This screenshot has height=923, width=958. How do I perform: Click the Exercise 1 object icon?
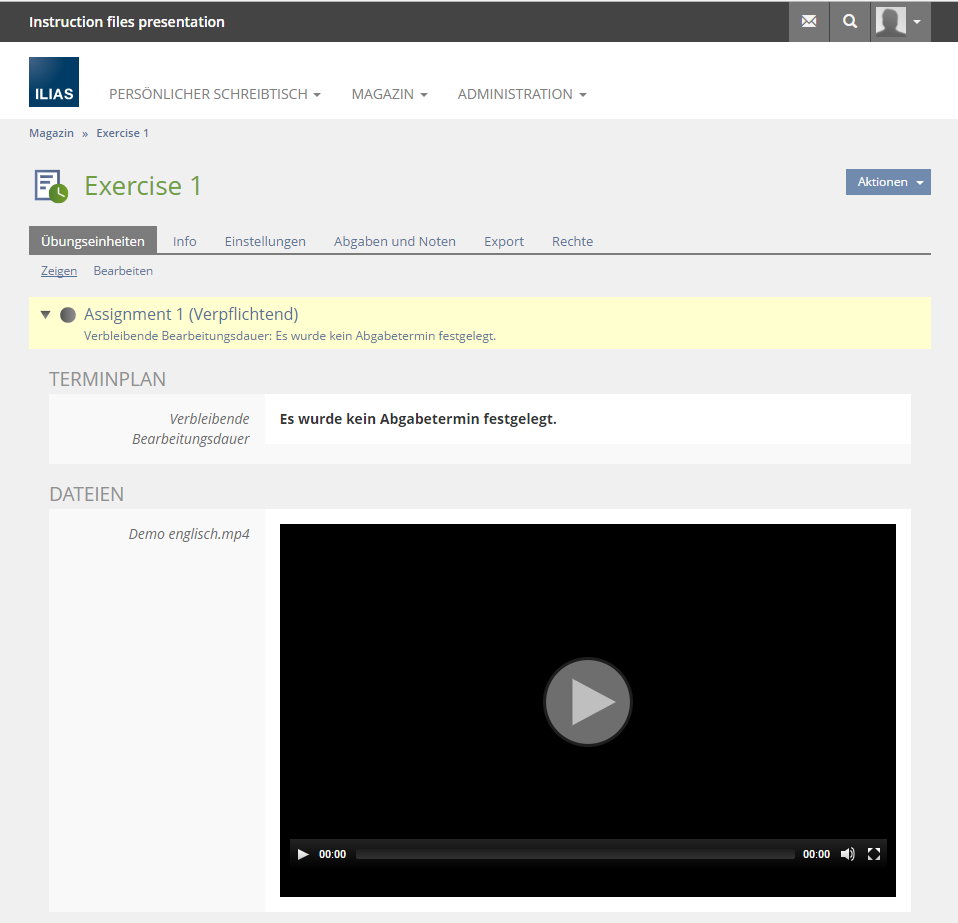tap(50, 186)
